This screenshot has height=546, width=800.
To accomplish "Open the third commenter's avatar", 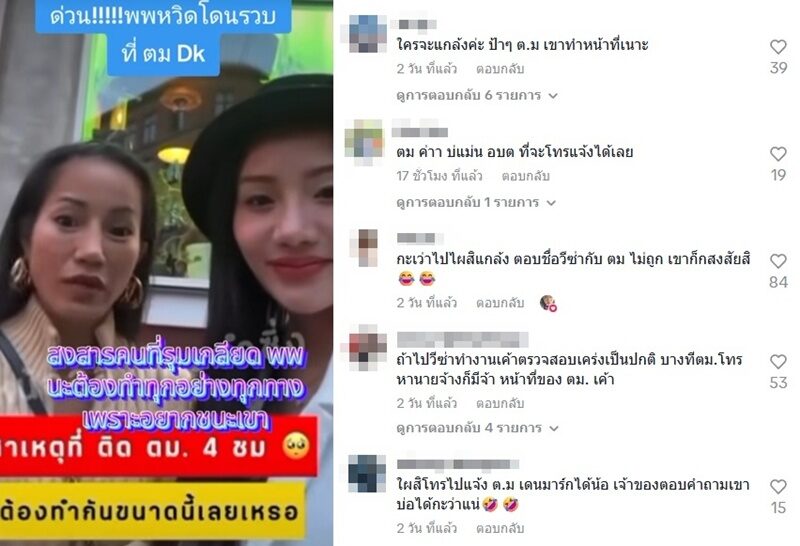I will [365, 247].
